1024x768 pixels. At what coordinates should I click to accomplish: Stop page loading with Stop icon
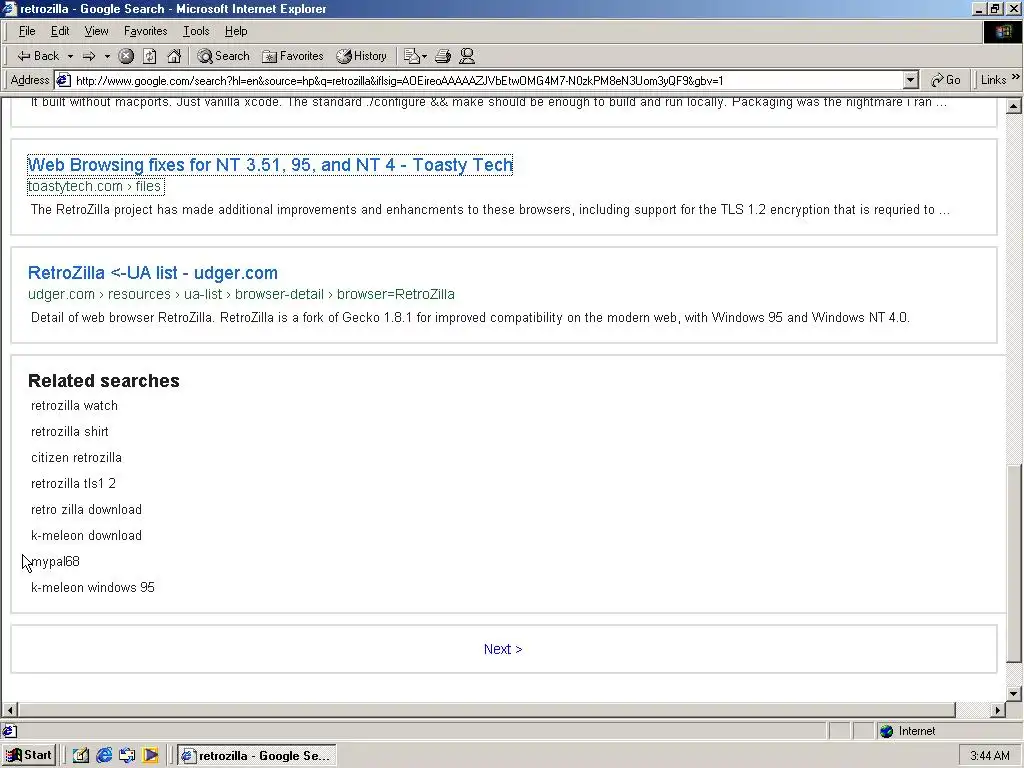tap(126, 56)
